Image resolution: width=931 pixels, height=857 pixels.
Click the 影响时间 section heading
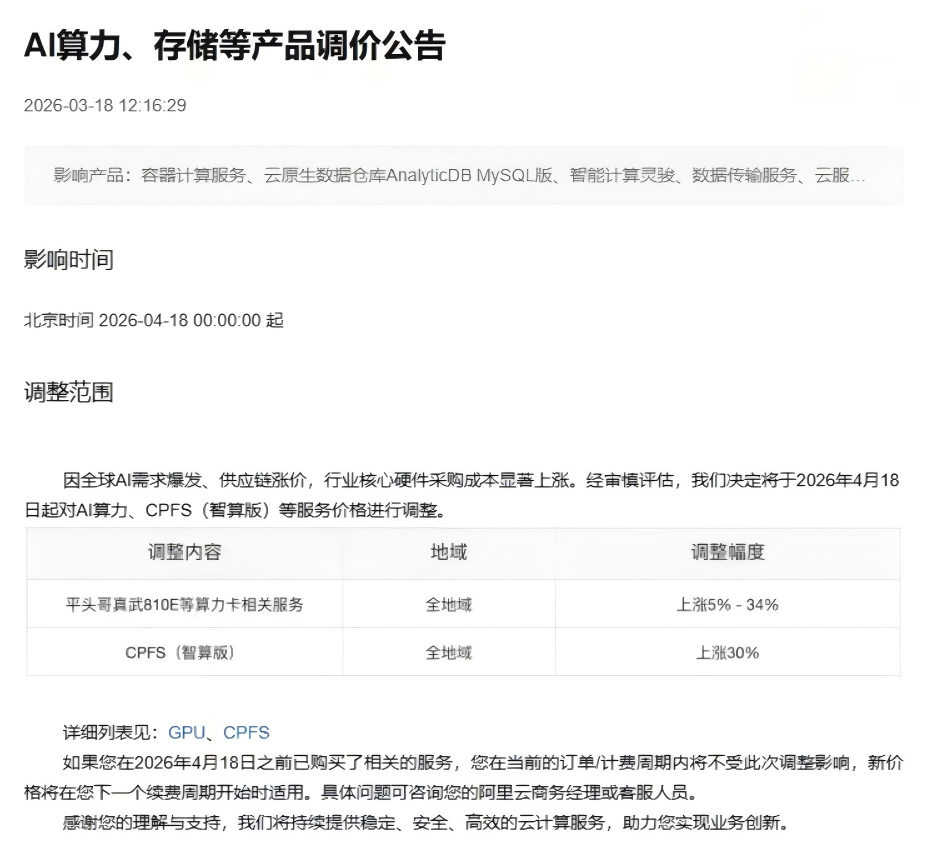click(69, 259)
